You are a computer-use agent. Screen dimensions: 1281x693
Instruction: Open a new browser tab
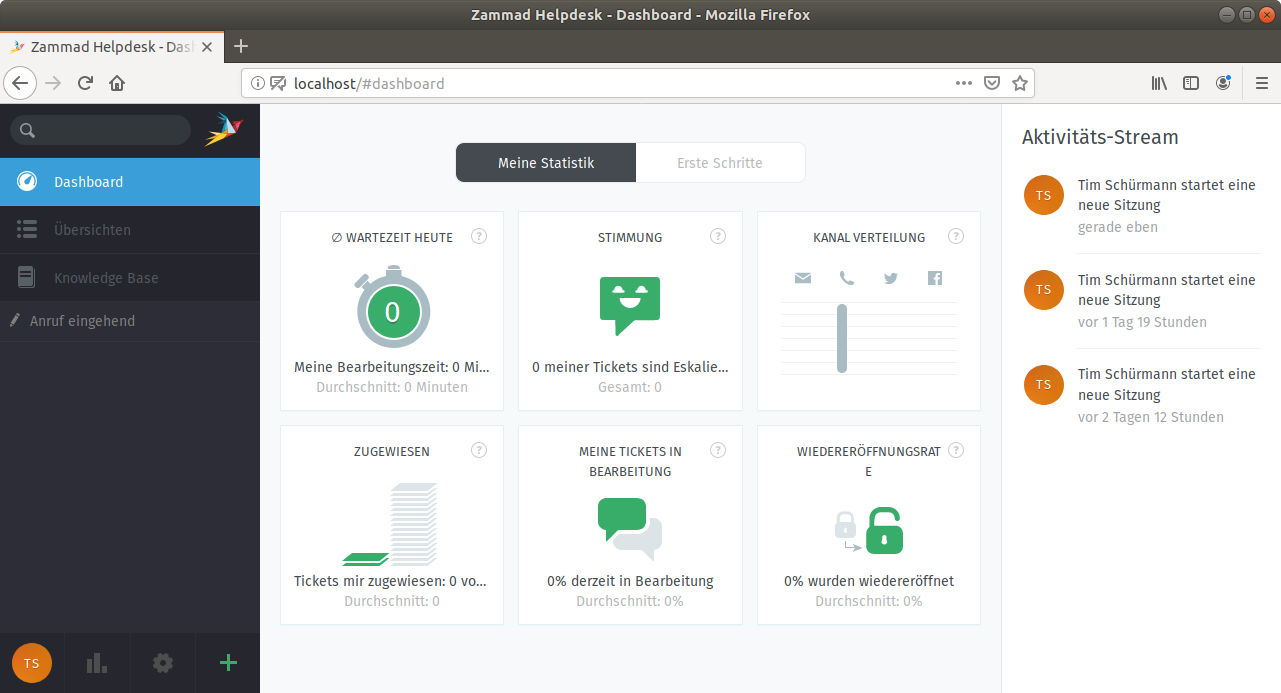[241, 46]
